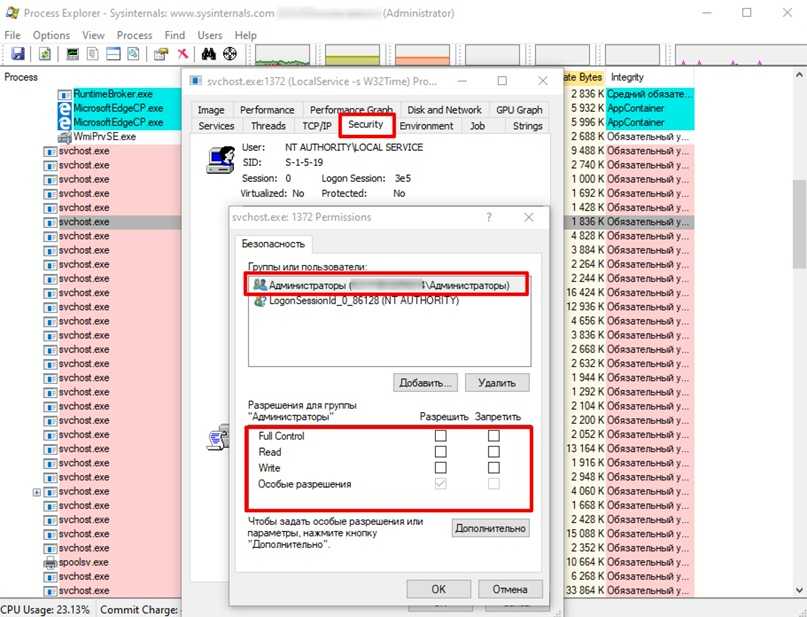Click the binoculars Find Handle icon
Screen dimensions: 807x617
pyautogui.click(x=209, y=54)
